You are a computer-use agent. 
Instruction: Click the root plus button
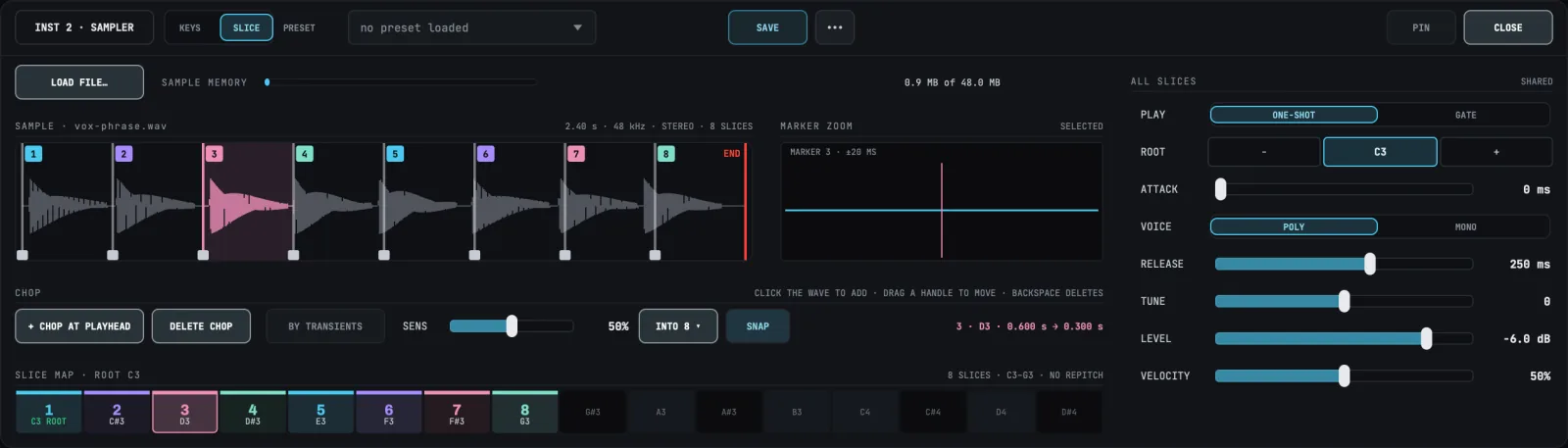coord(1496,152)
